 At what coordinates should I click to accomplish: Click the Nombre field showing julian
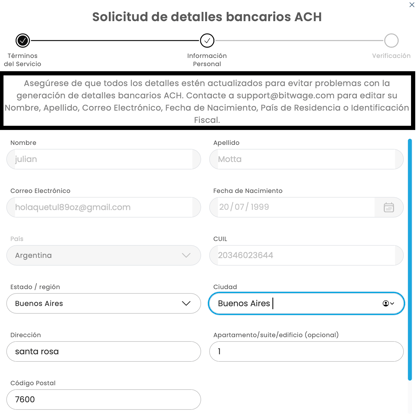pyautogui.click(x=104, y=159)
